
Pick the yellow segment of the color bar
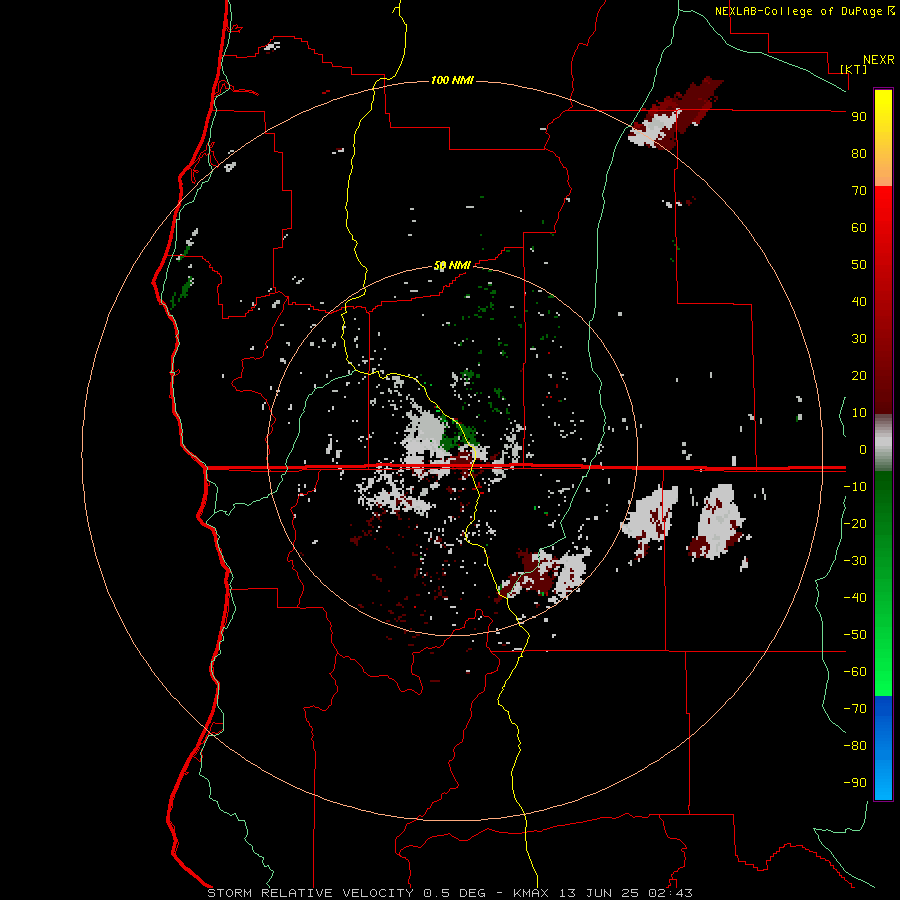(x=883, y=138)
